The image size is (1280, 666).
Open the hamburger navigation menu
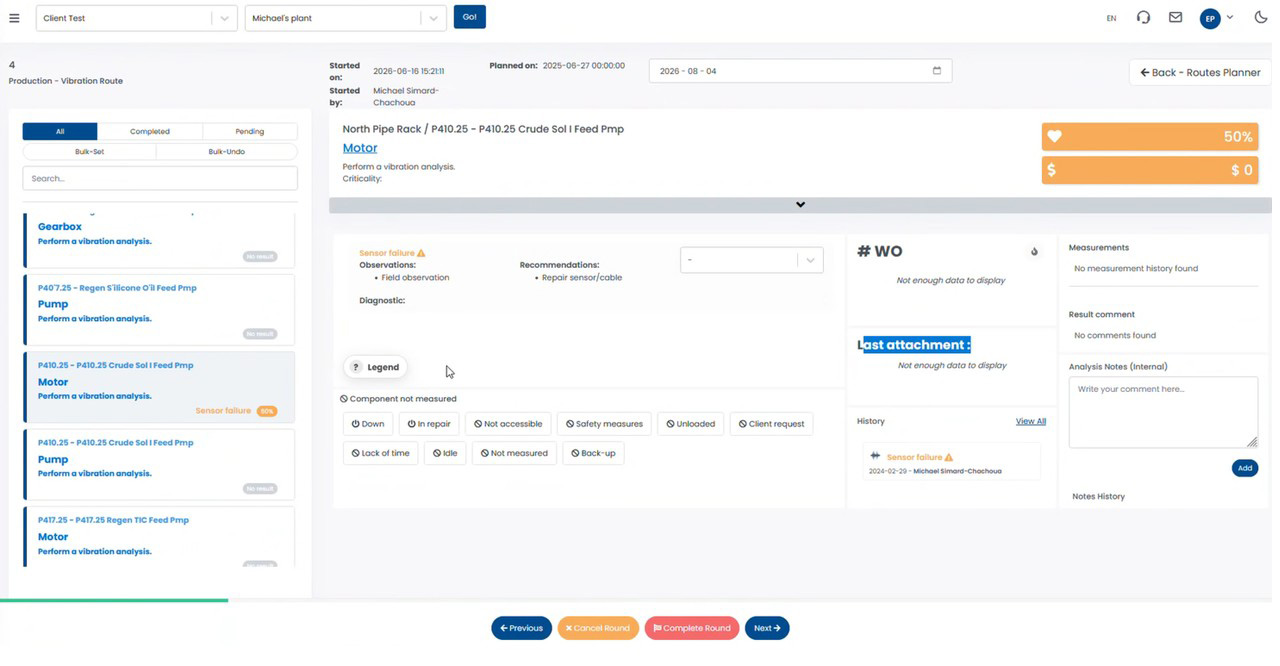click(x=14, y=18)
